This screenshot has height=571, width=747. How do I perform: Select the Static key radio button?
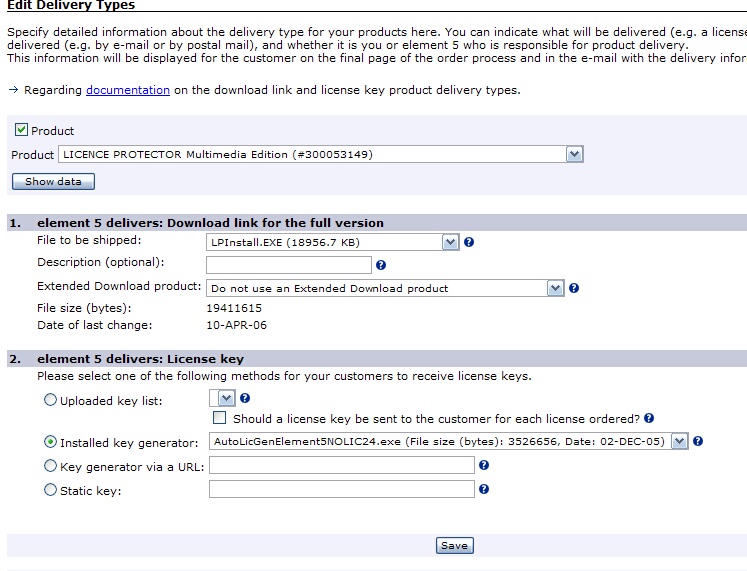point(51,489)
